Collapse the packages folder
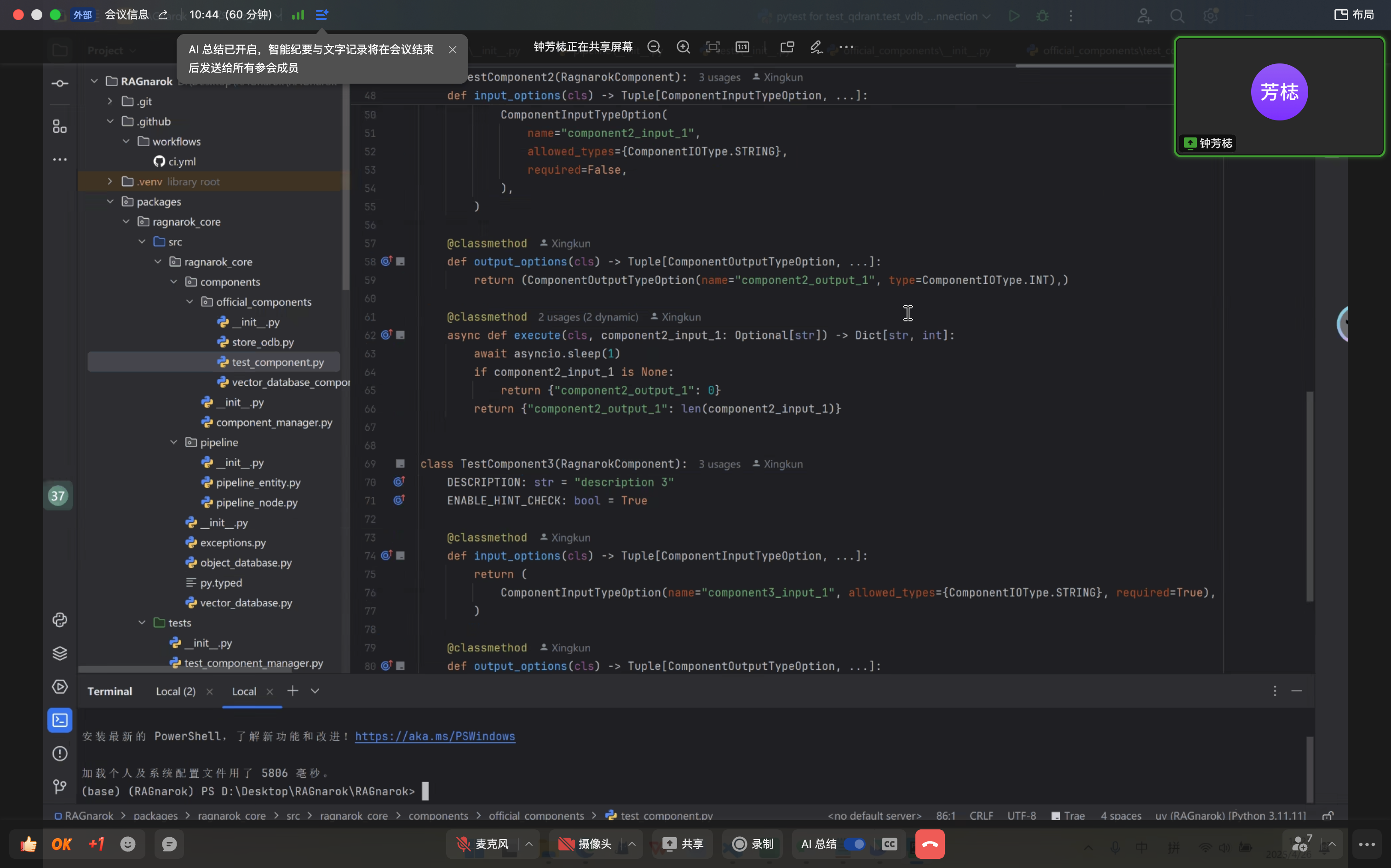 click(x=110, y=201)
